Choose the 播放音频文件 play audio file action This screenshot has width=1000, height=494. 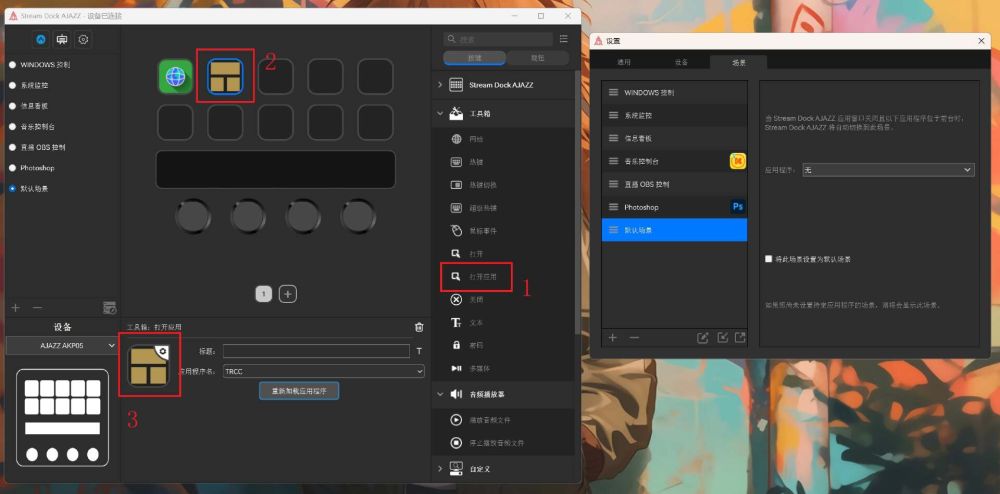tap(488, 420)
